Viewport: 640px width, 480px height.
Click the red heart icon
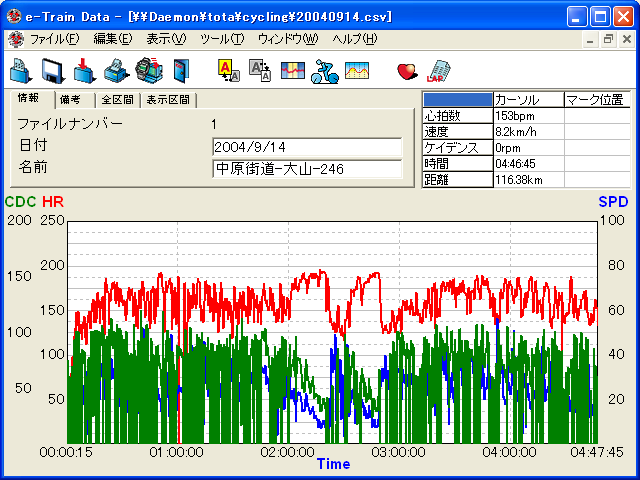(x=407, y=70)
